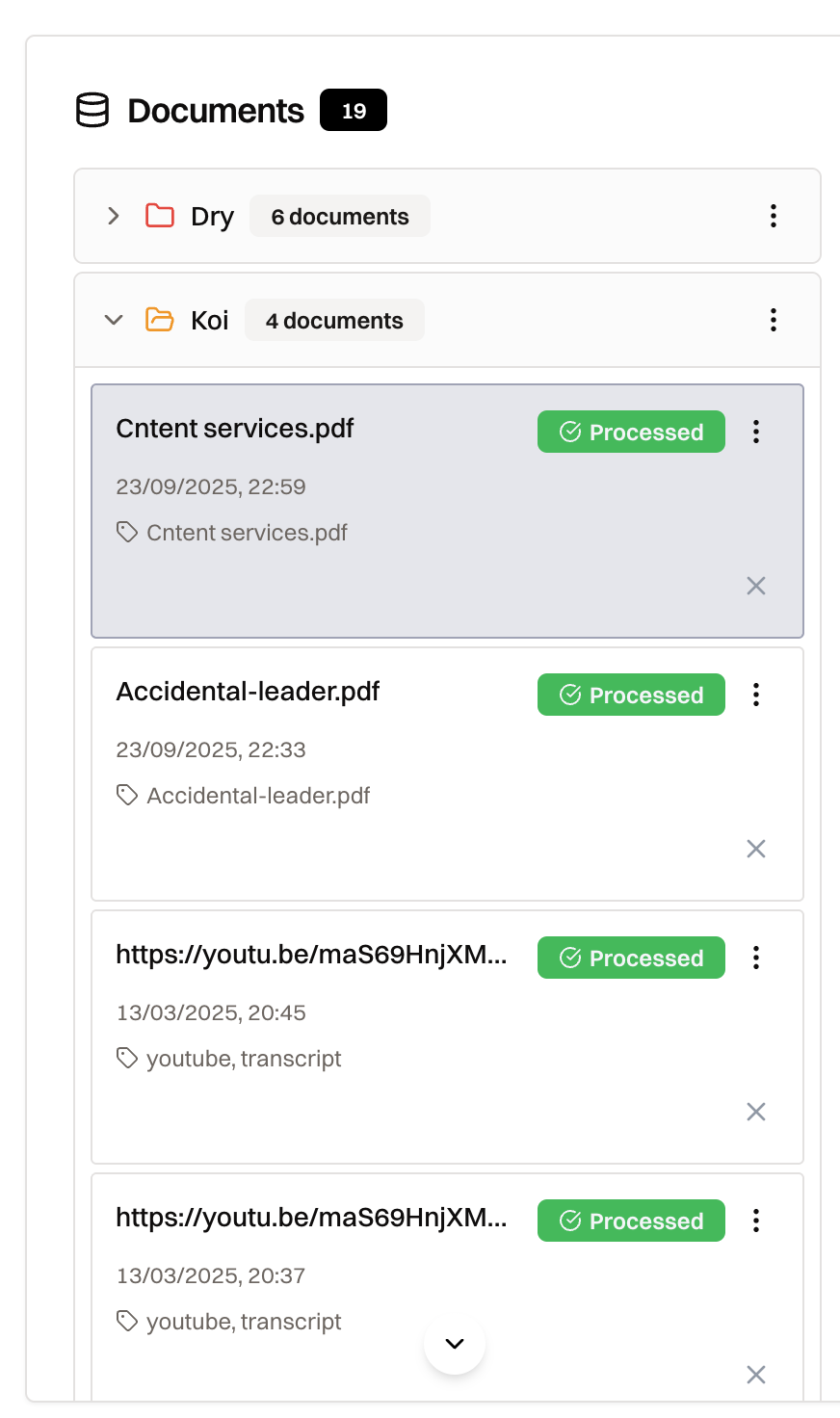Open options for Accidental-leader.pdf
This screenshot has height=1418, width=840.
(x=756, y=695)
